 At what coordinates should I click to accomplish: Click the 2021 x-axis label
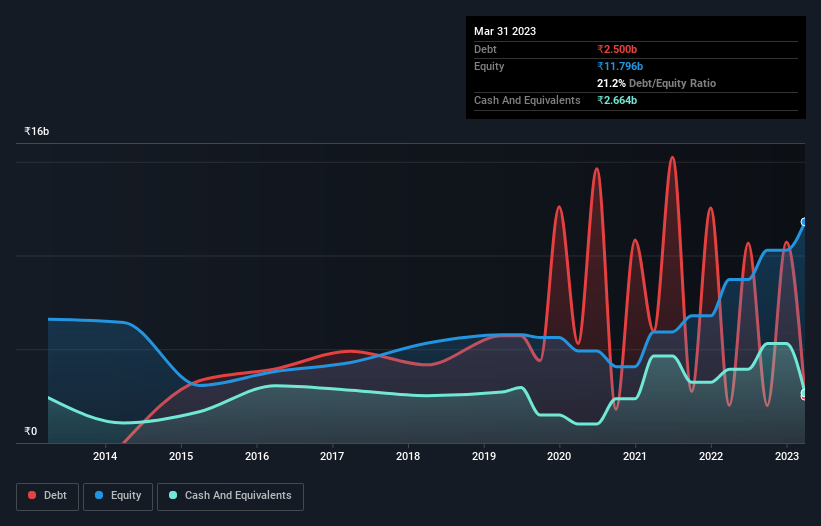click(x=635, y=456)
